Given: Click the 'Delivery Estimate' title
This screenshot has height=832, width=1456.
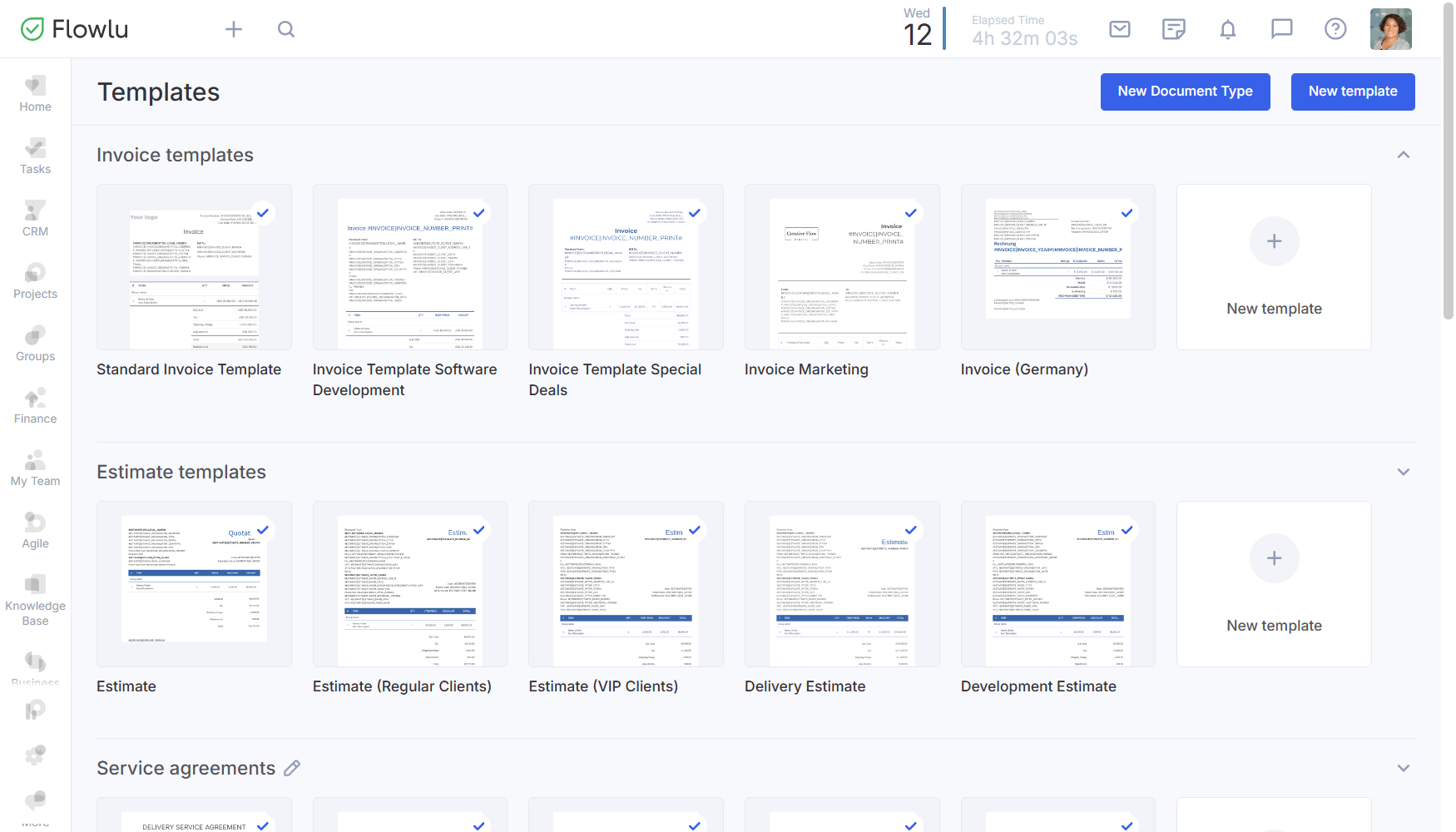Looking at the screenshot, I should (x=805, y=686).
